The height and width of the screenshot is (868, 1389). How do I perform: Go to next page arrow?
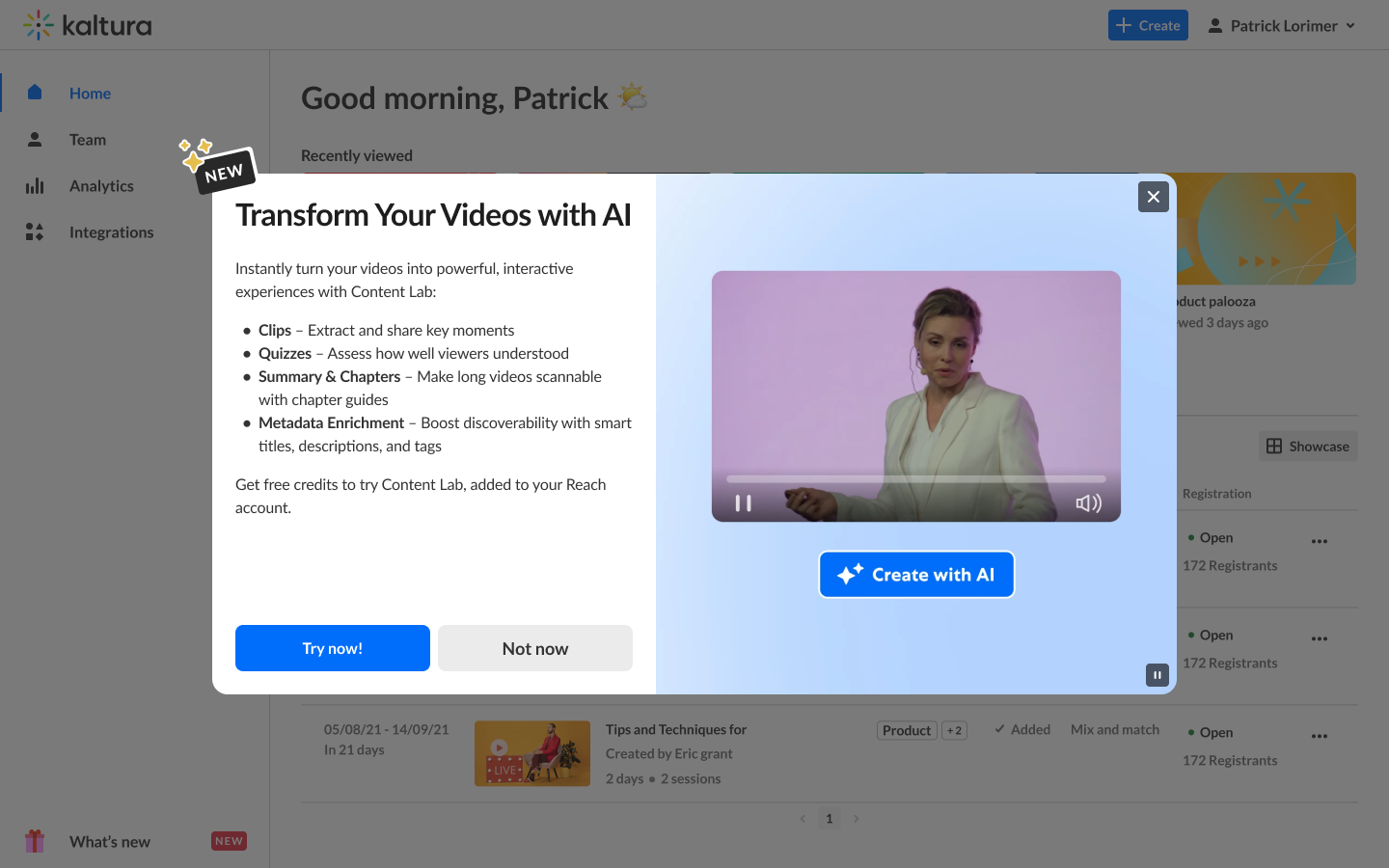point(856,819)
